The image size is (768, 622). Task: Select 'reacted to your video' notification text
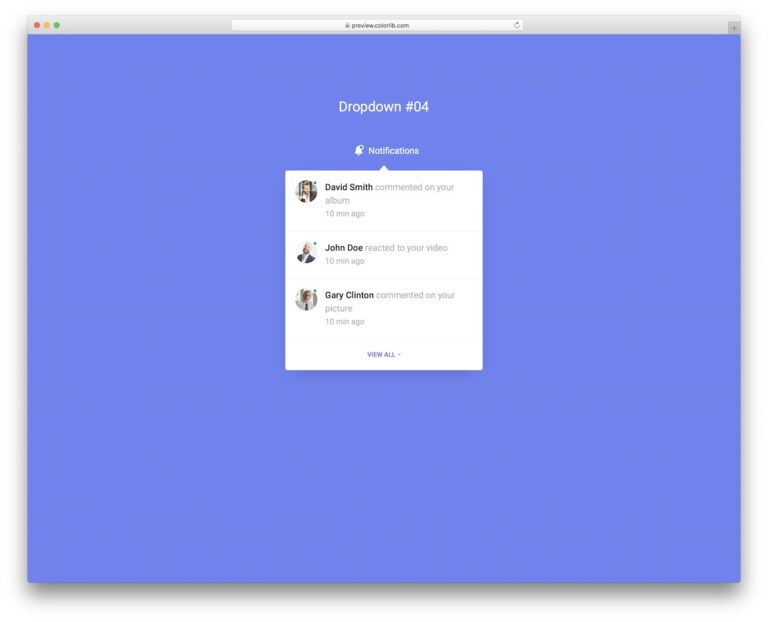406,248
